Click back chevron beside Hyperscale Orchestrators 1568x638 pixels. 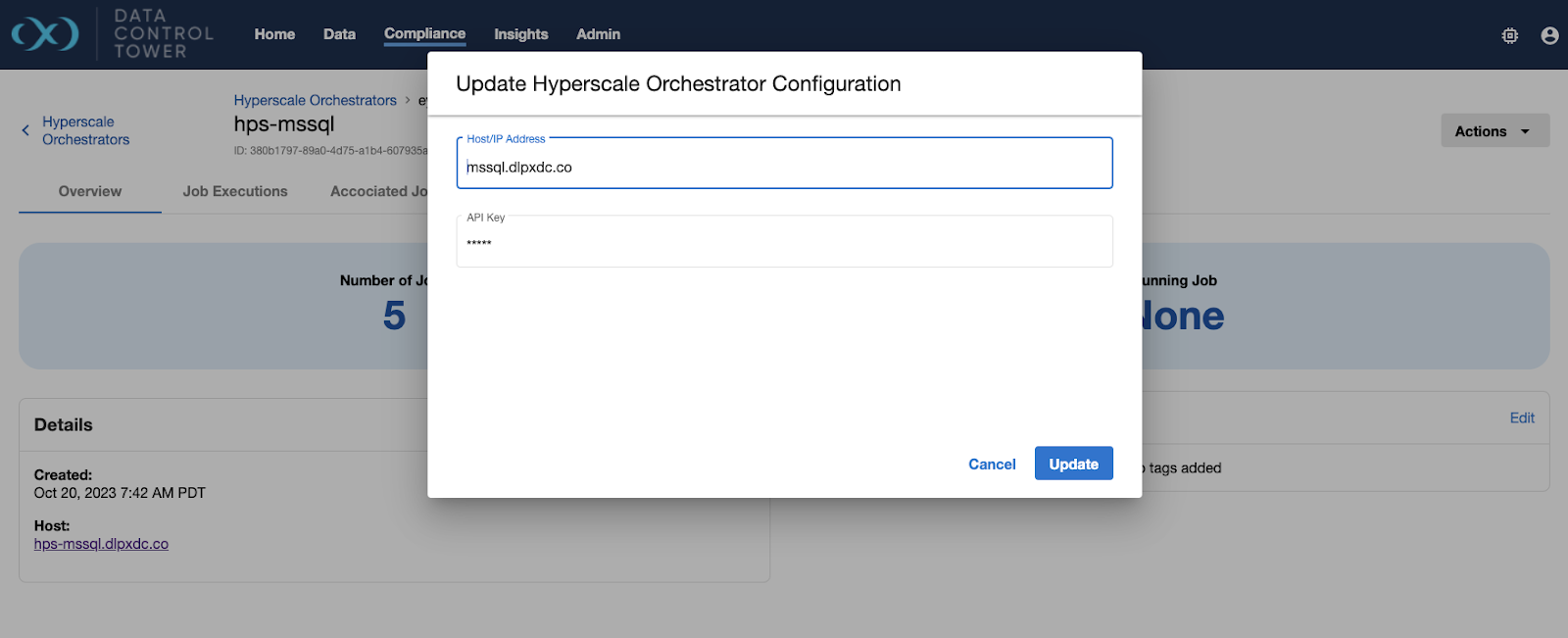coord(25,130)
